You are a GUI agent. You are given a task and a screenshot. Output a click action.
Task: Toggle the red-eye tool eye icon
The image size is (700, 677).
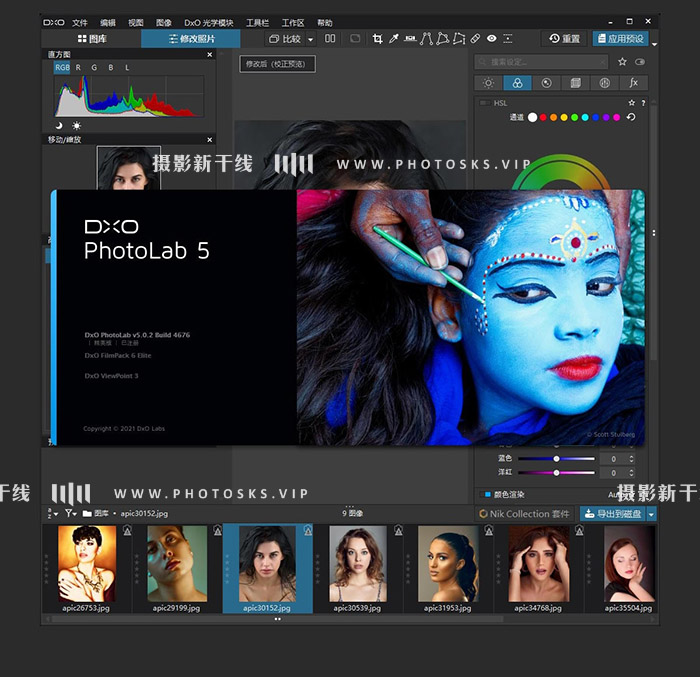[492, 39]
